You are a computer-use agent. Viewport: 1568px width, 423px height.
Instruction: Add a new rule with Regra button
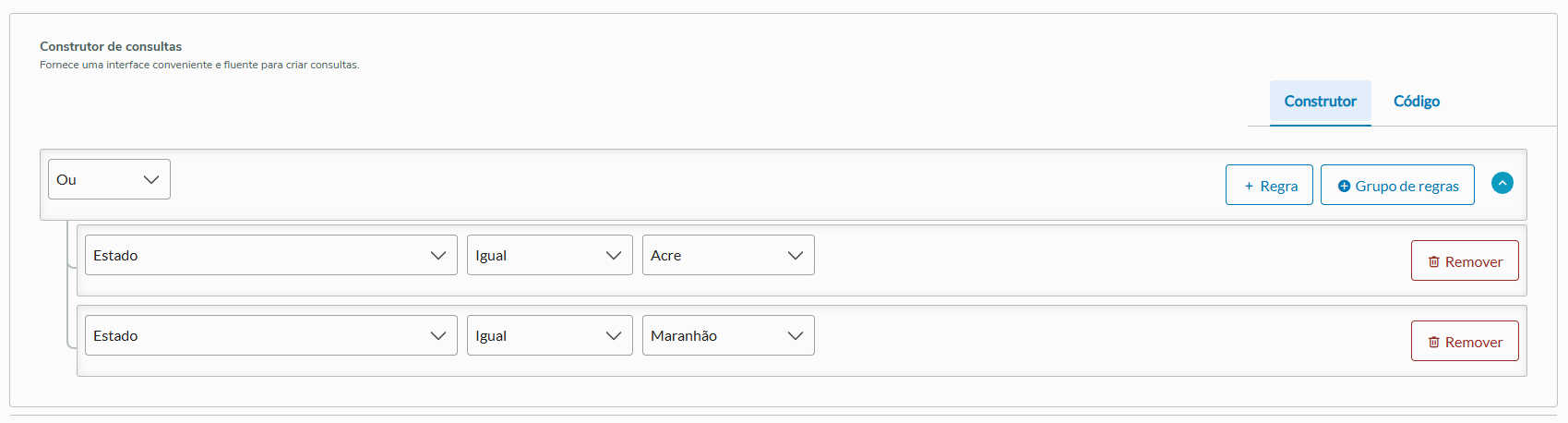click(1269, 186)
